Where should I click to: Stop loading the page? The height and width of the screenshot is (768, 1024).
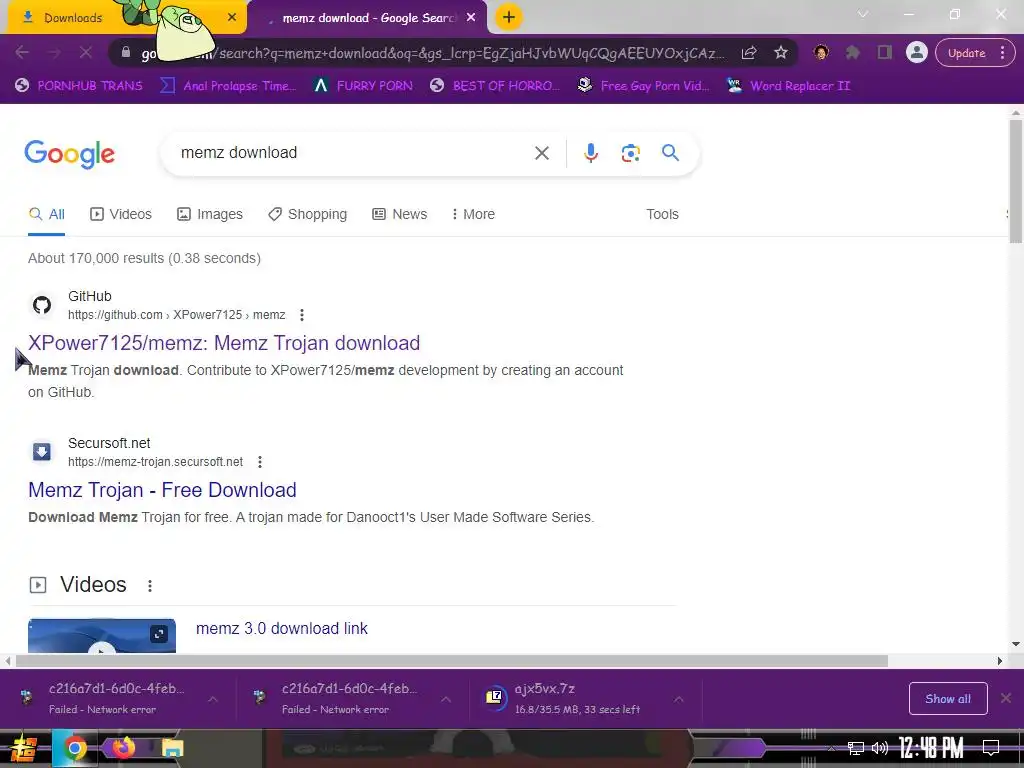pyautogui.click(x=86, y=53)
